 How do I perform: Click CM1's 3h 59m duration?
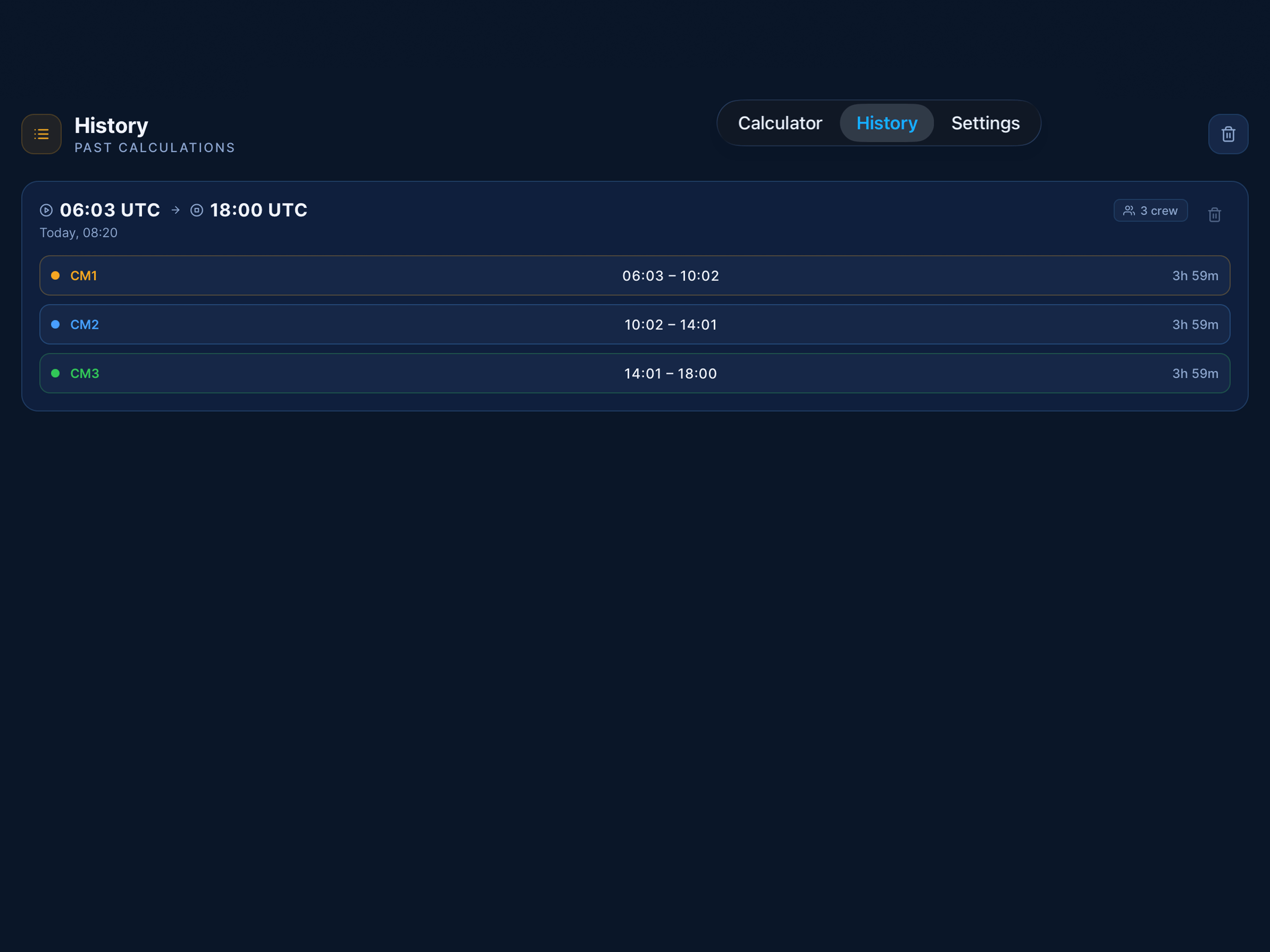point(1195,276)
